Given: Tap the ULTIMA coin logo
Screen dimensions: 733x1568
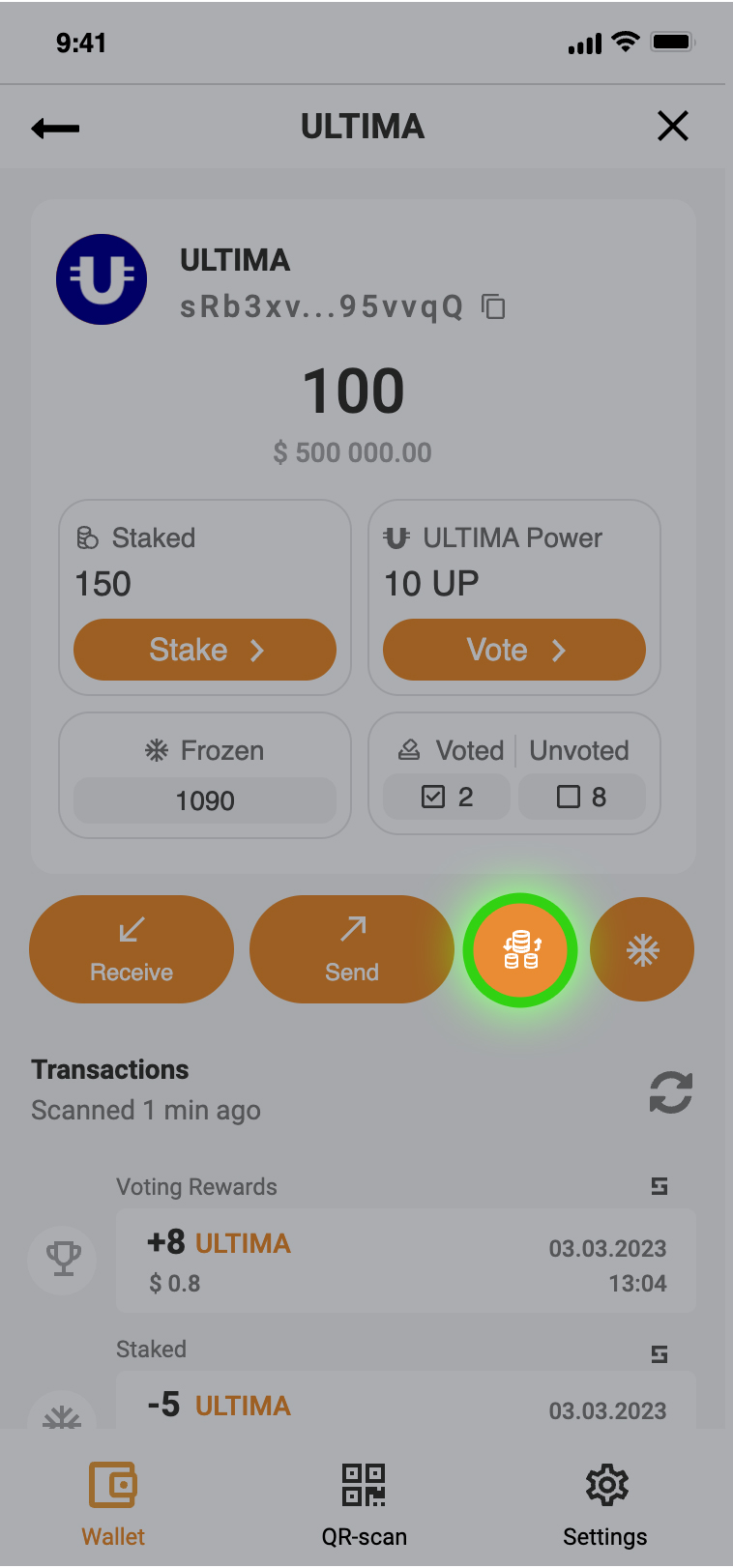Looking at the screenshot, I should [102, 279].
